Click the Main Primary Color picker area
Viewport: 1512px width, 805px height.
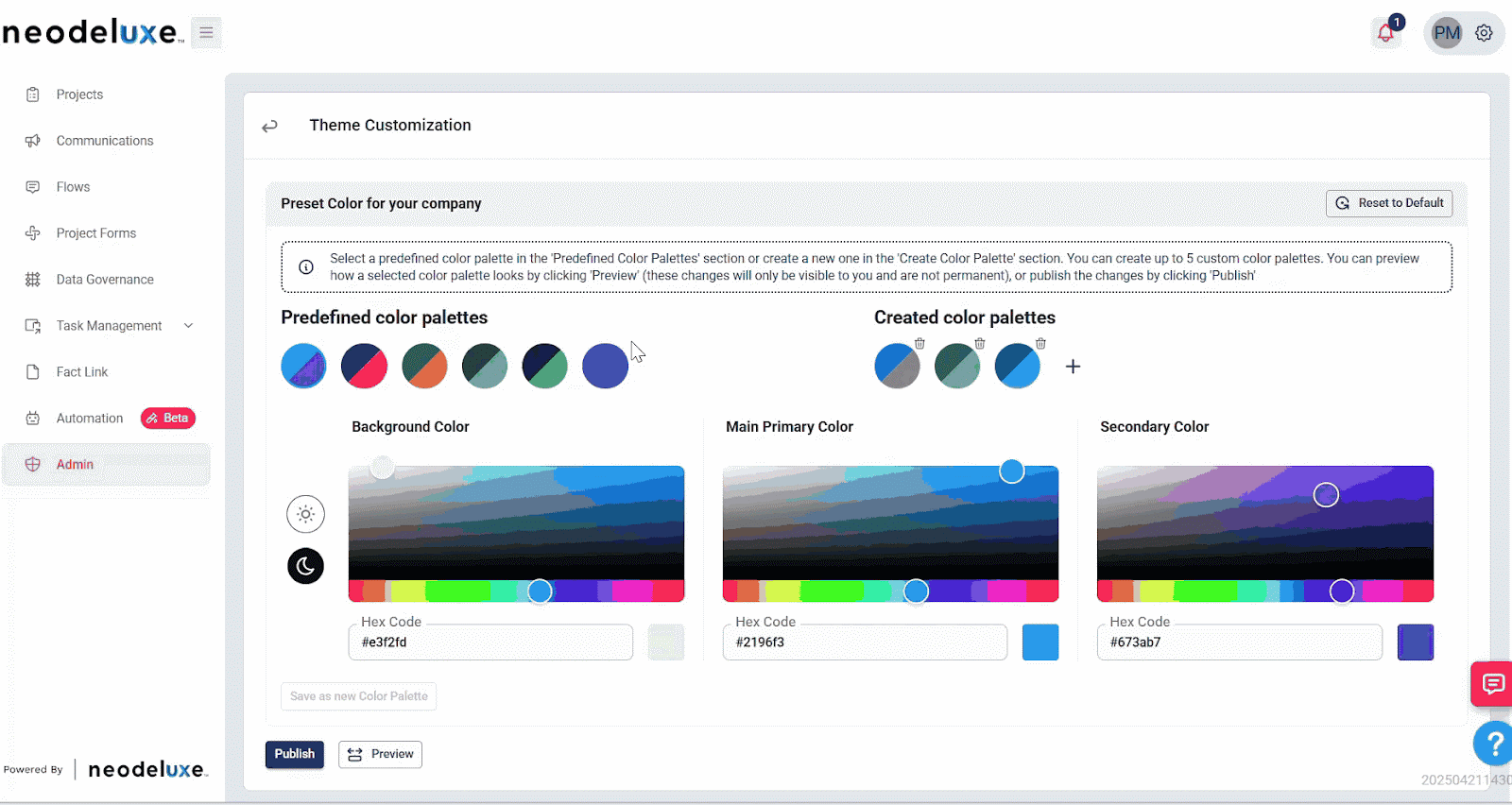pos(890,522)
